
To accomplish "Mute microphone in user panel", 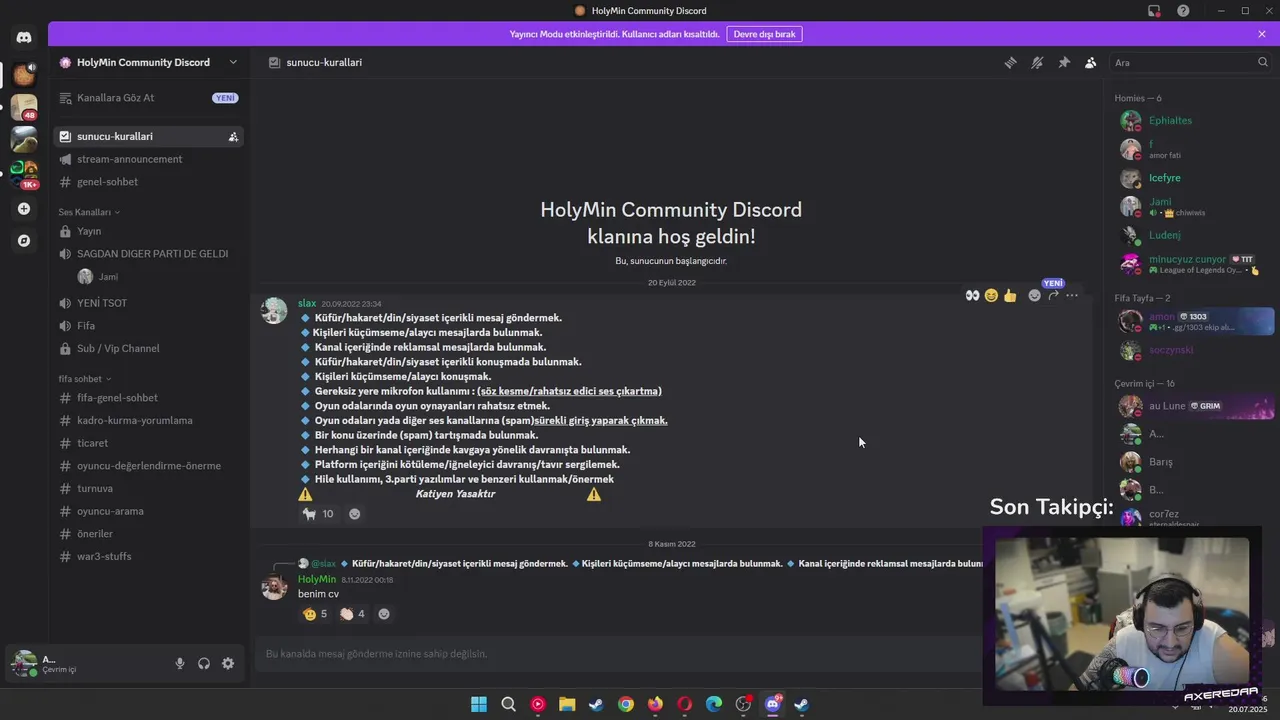I will coord(180,663).
